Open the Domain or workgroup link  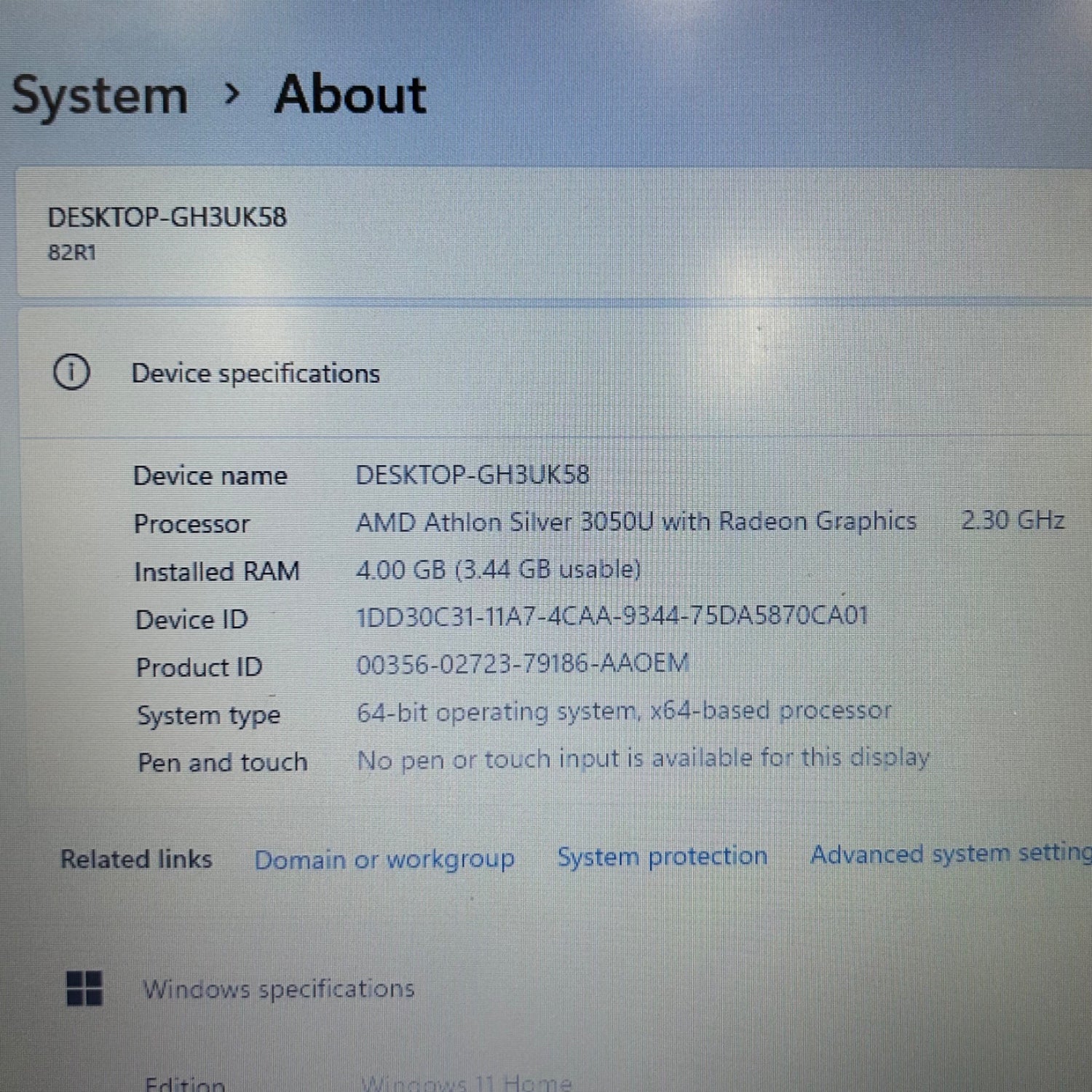384,859
